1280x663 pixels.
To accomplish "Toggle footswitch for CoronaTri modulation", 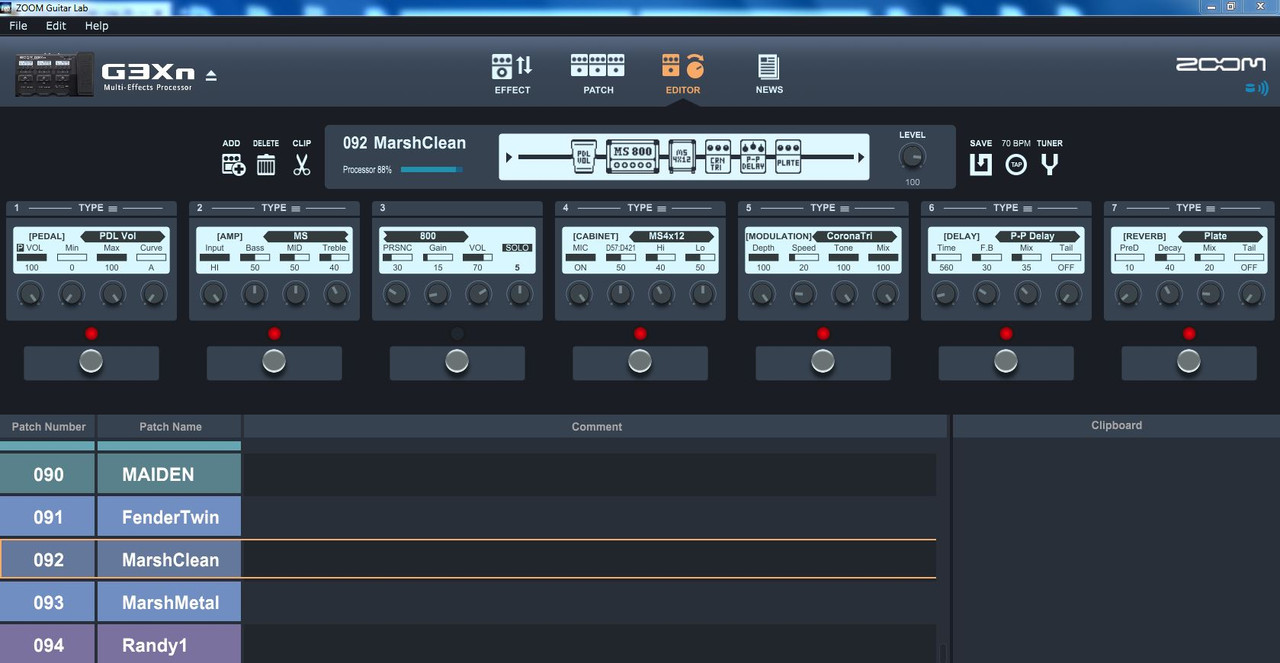I will [x=823, y=362].
